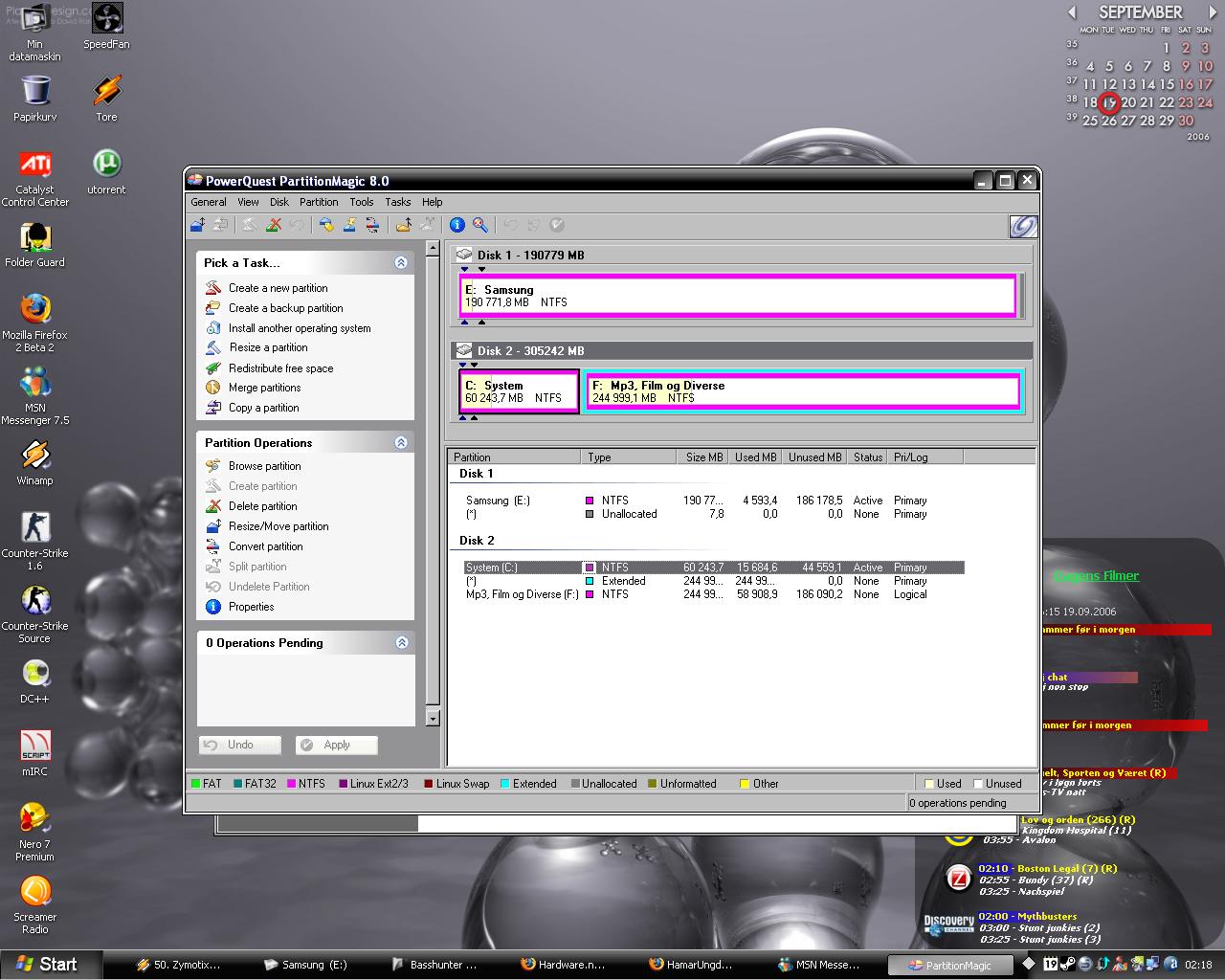Click Resize/Move partition operation link
Screen dimensions: 1225x980
tap(278, 526)
